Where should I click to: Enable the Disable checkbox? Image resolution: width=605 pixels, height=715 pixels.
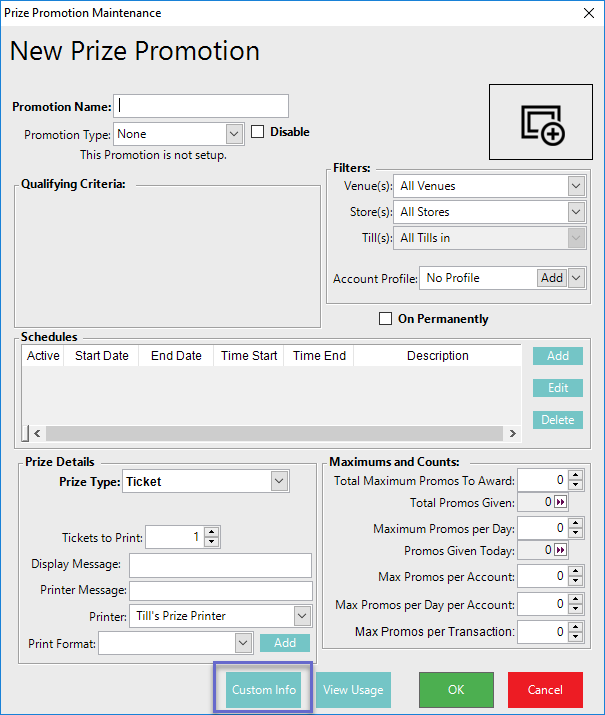click(x=257, y=132)
